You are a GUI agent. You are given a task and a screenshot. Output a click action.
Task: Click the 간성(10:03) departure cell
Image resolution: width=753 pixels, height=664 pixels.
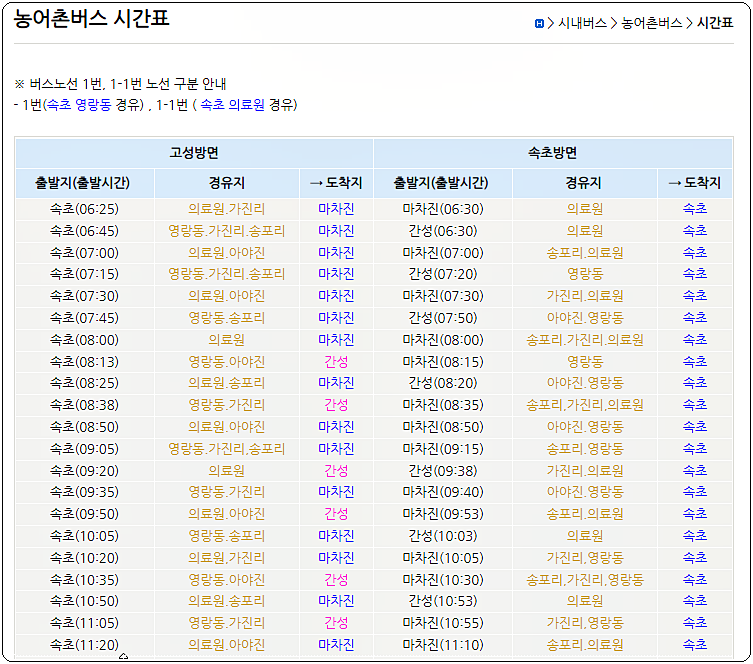click(x=443, y=536)
